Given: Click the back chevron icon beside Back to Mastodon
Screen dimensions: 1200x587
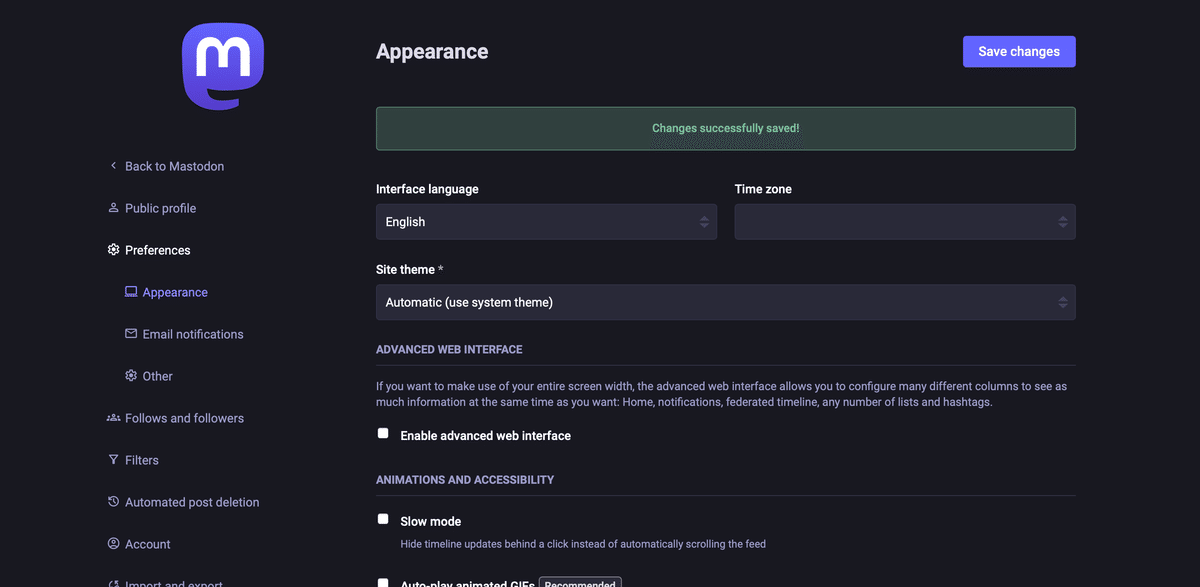Looking at the screenshot, I should click(x=113, y=166).
